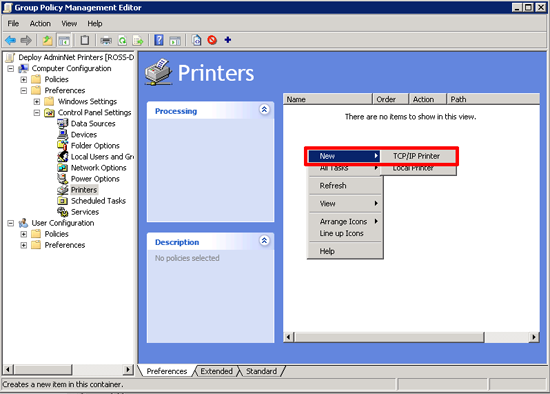Select Network Options in the tree
This screenshot has height=394, width=550.
[99, 168]
